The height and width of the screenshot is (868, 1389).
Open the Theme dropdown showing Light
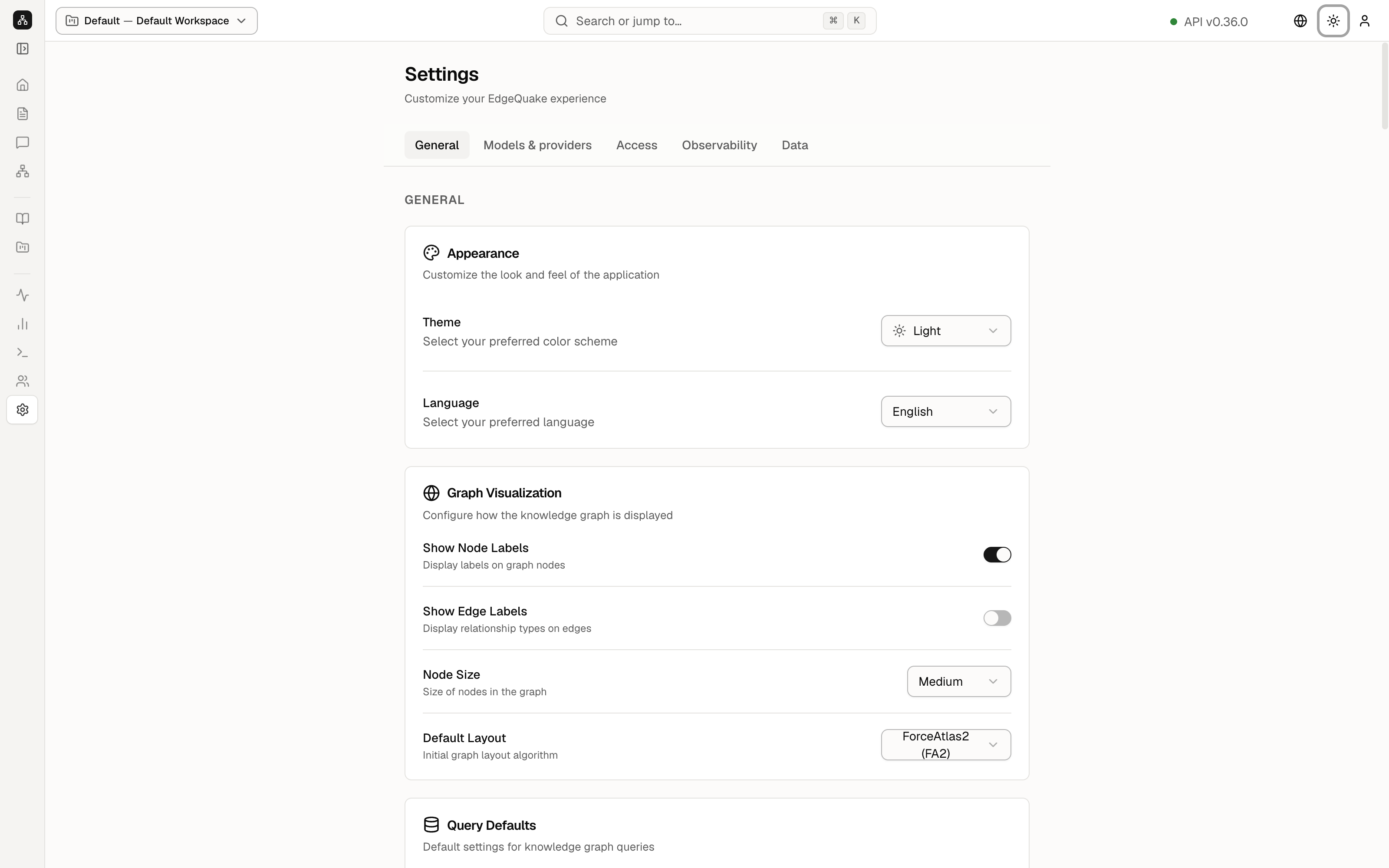click(946, 331)
